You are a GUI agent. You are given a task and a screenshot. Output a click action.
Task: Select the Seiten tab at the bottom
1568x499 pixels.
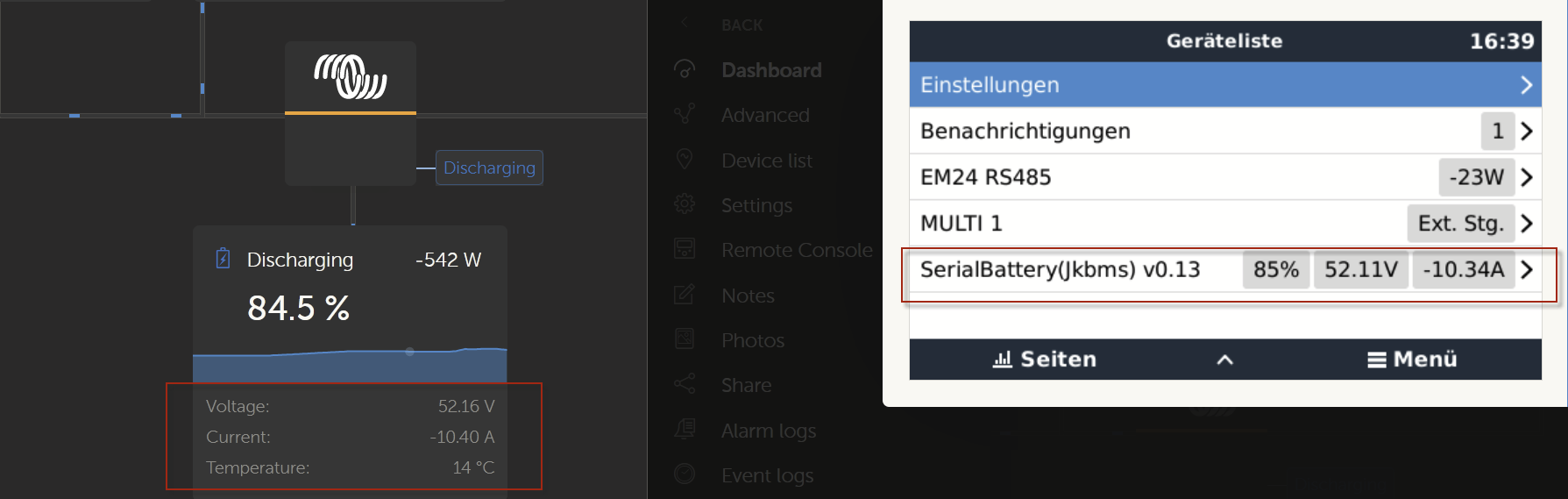click(x=1045, y=360)
